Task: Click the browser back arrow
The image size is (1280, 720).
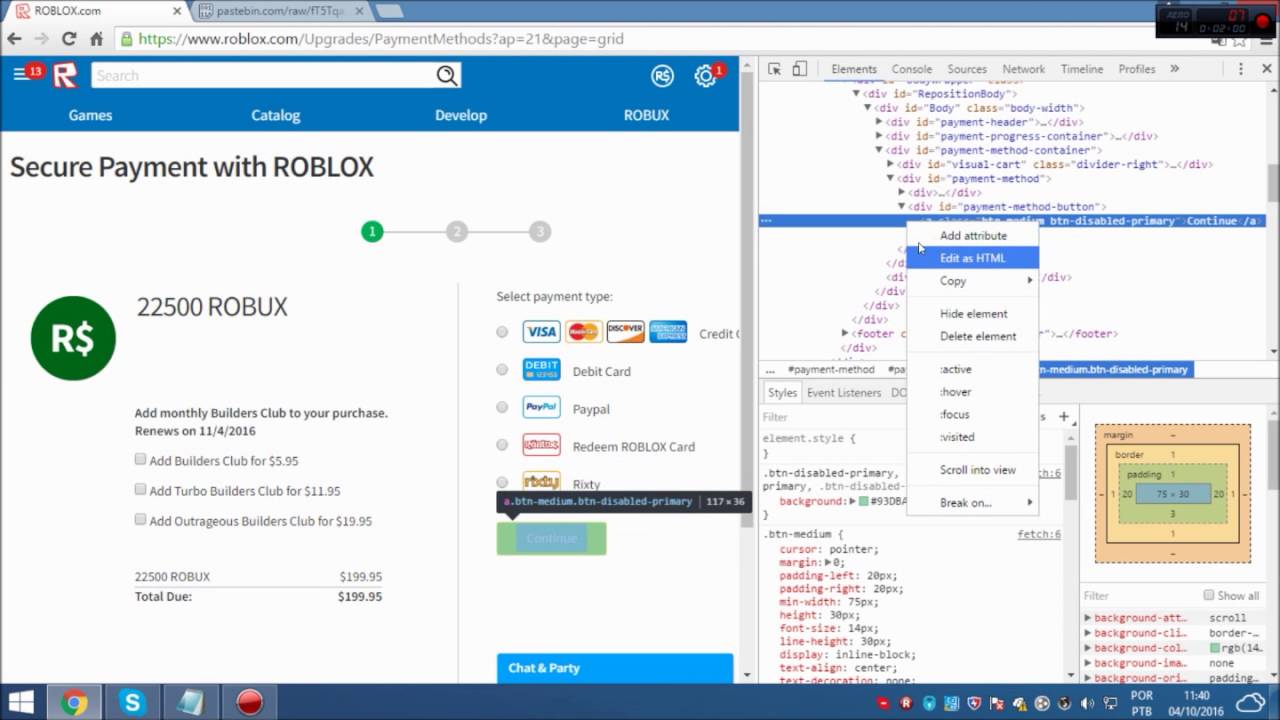Action: click(x=14, y=39)
